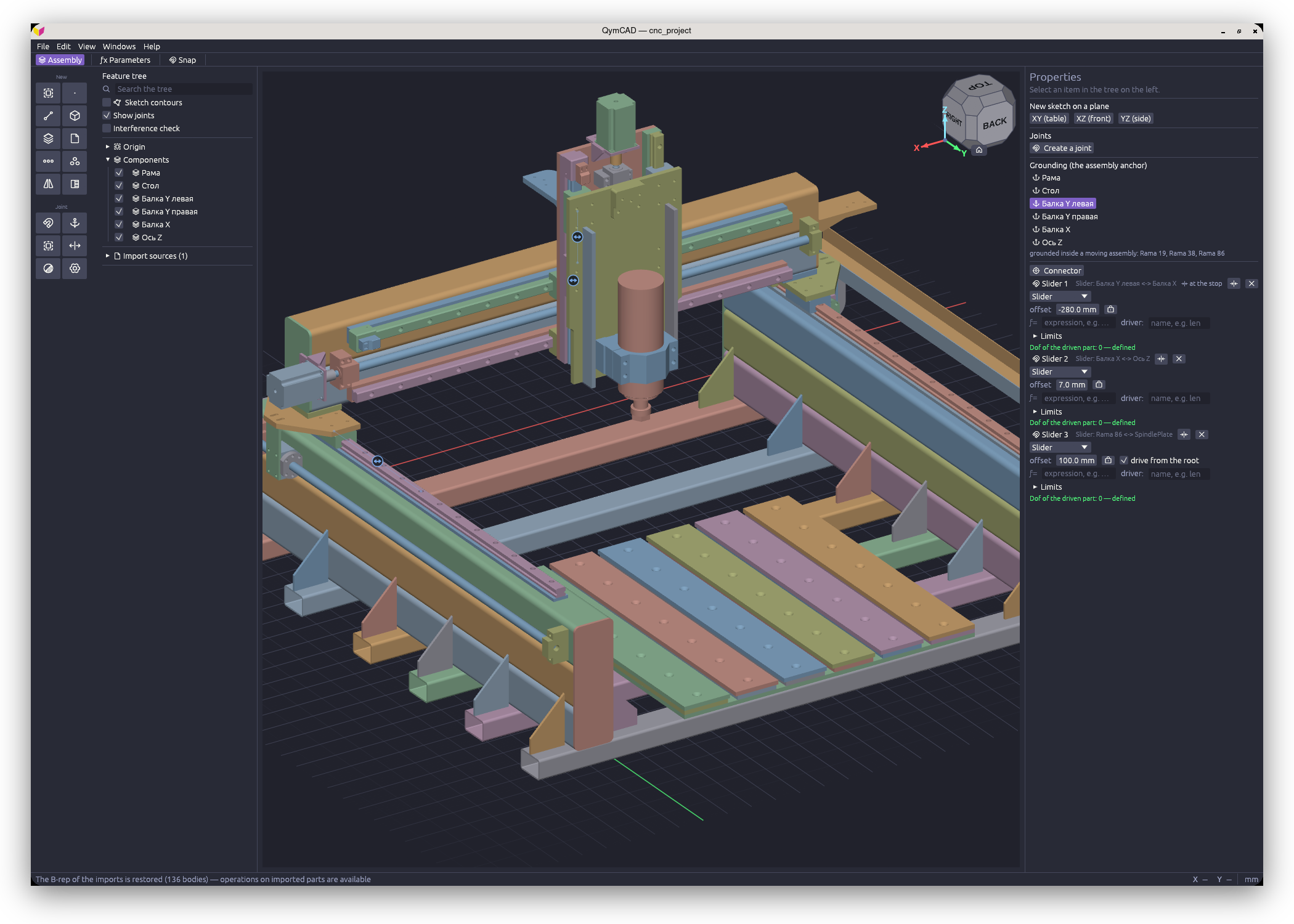Enable the Sketch contours checkbox
This screenshot has width=1294, height=924.
pyautogui.click(x=107, y=102)
